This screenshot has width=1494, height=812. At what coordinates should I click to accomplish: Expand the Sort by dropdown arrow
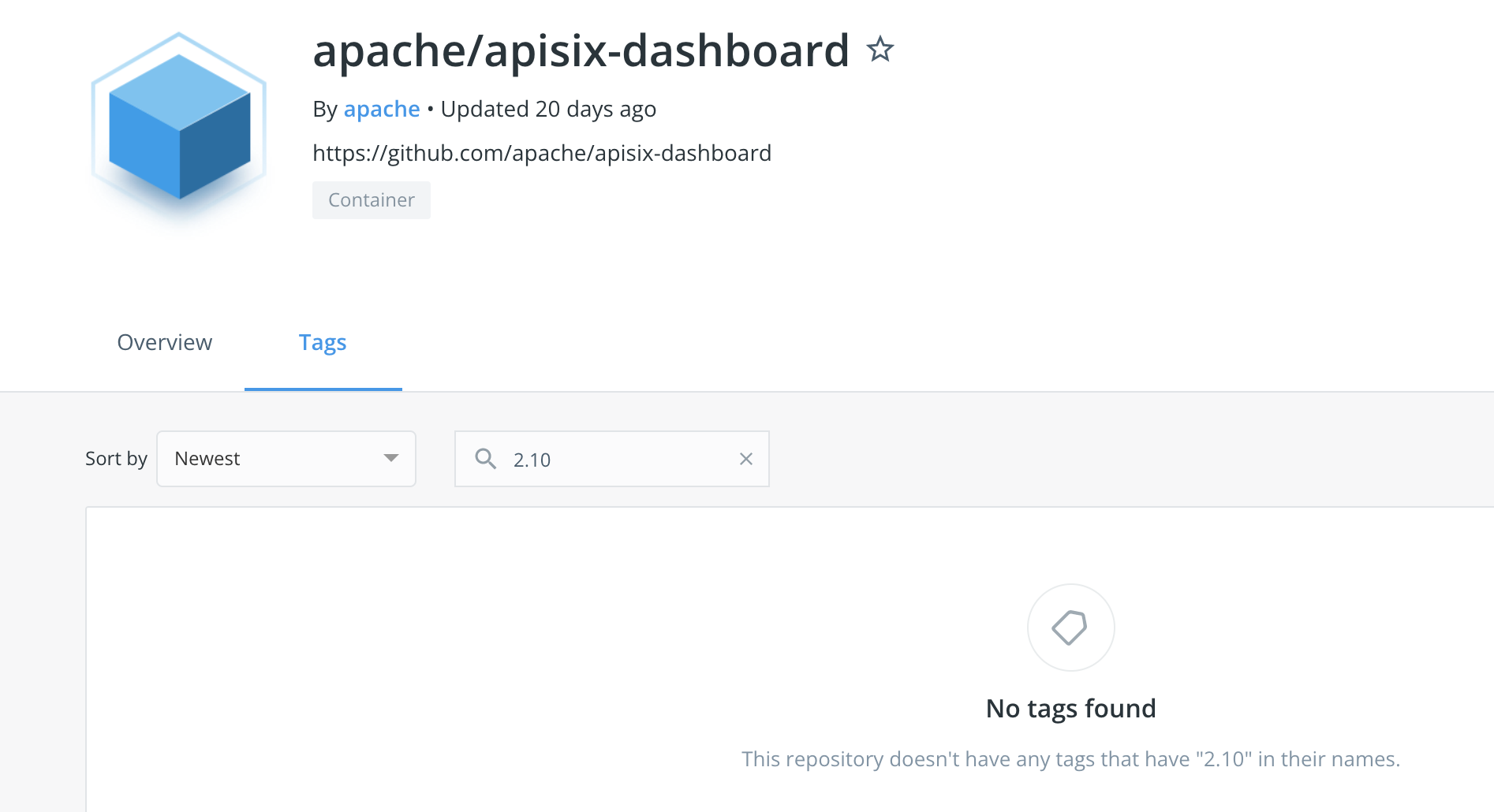(x=390, y=458)
